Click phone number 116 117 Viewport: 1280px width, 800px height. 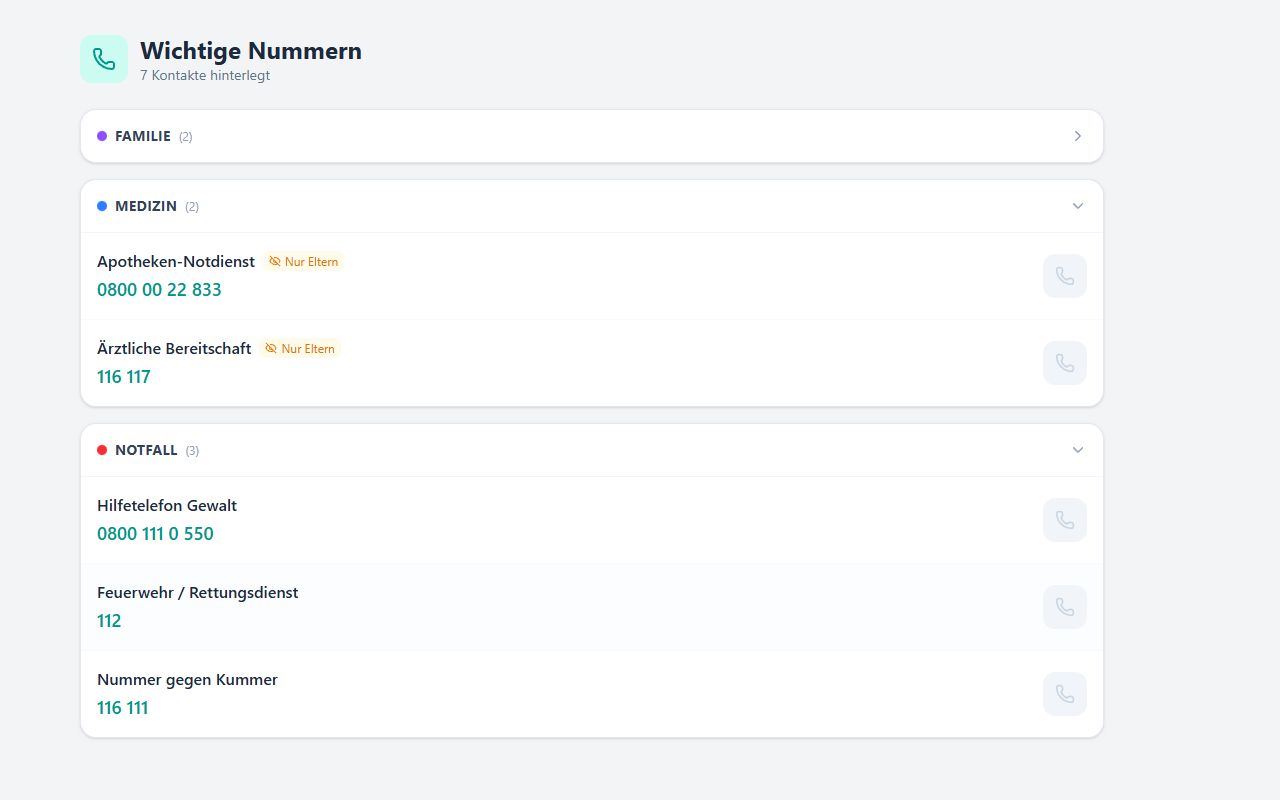[x=124, y=377]
